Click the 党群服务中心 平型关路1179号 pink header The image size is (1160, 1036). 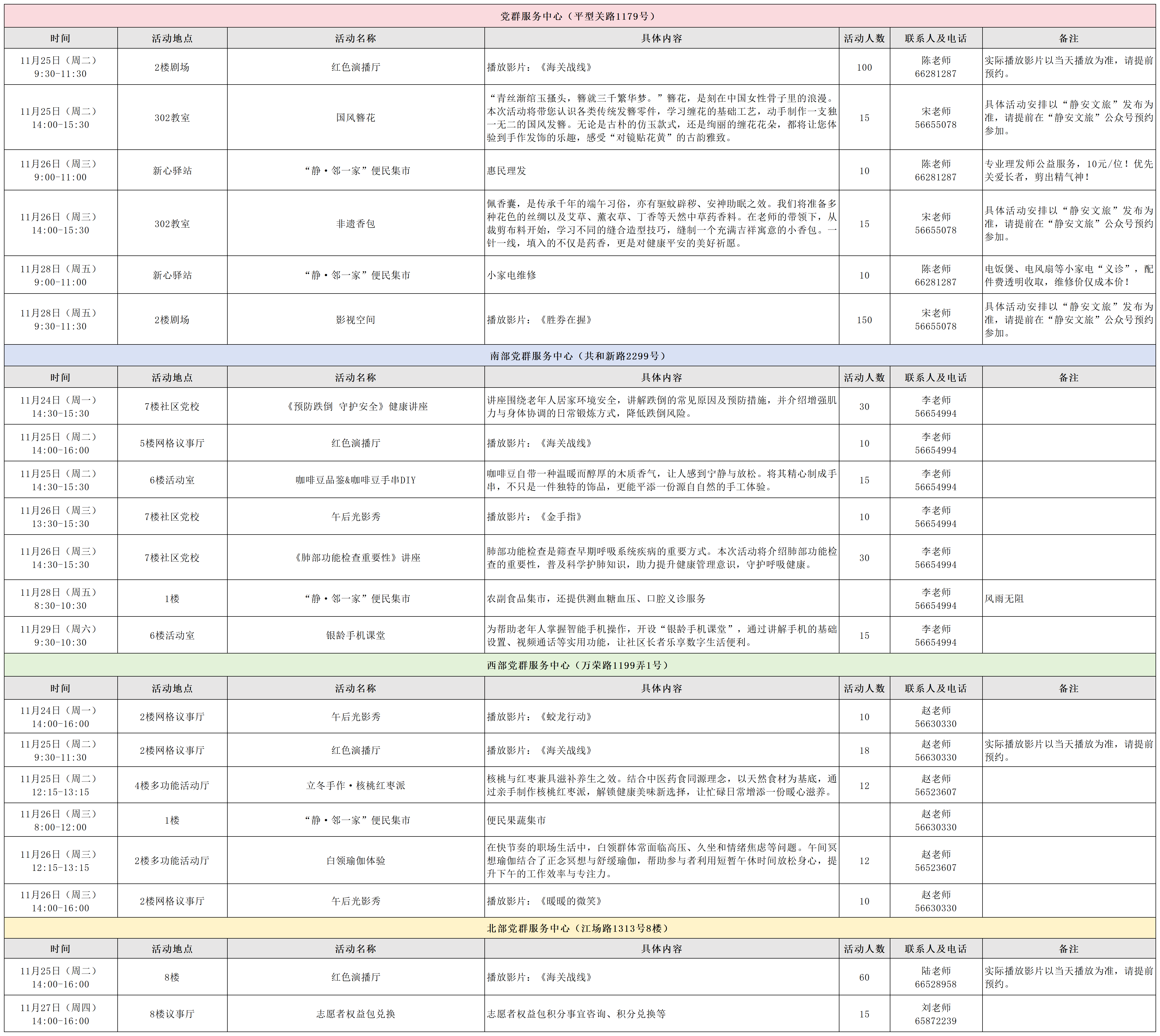click(579, 17)
